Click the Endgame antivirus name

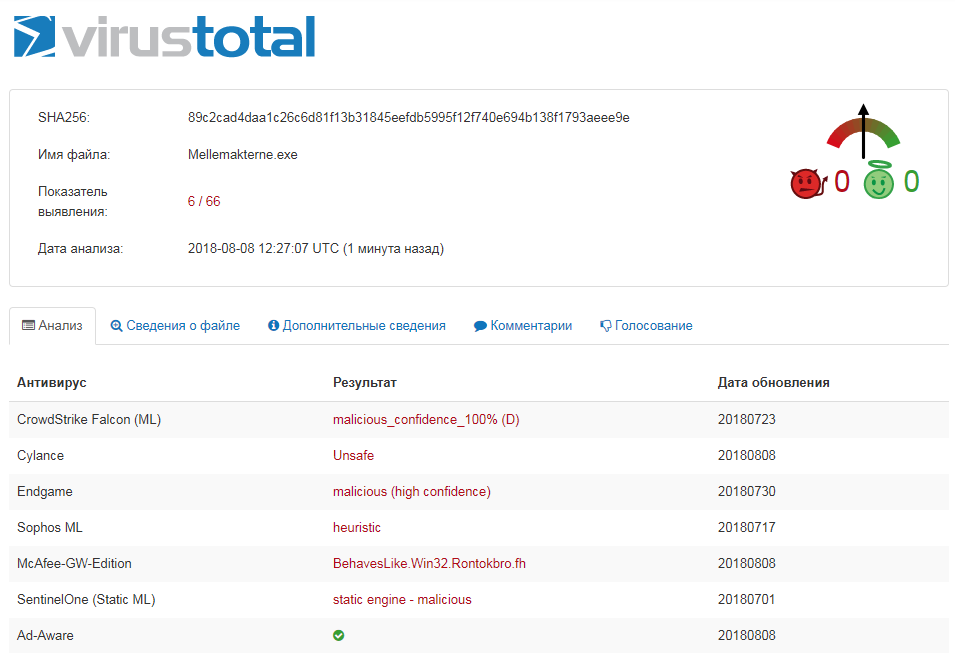click(x=44, y=492)
